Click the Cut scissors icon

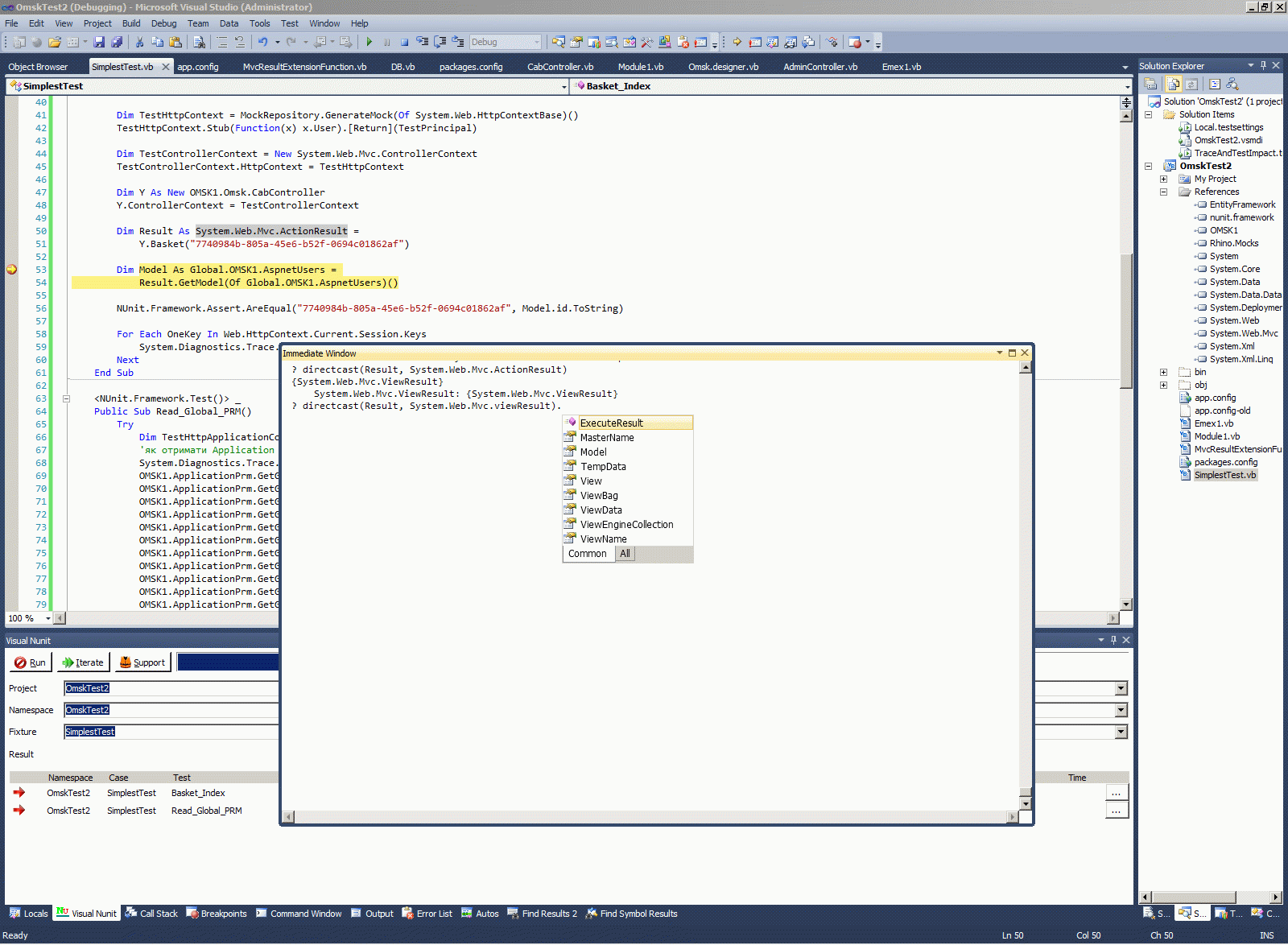click(139, 42)
